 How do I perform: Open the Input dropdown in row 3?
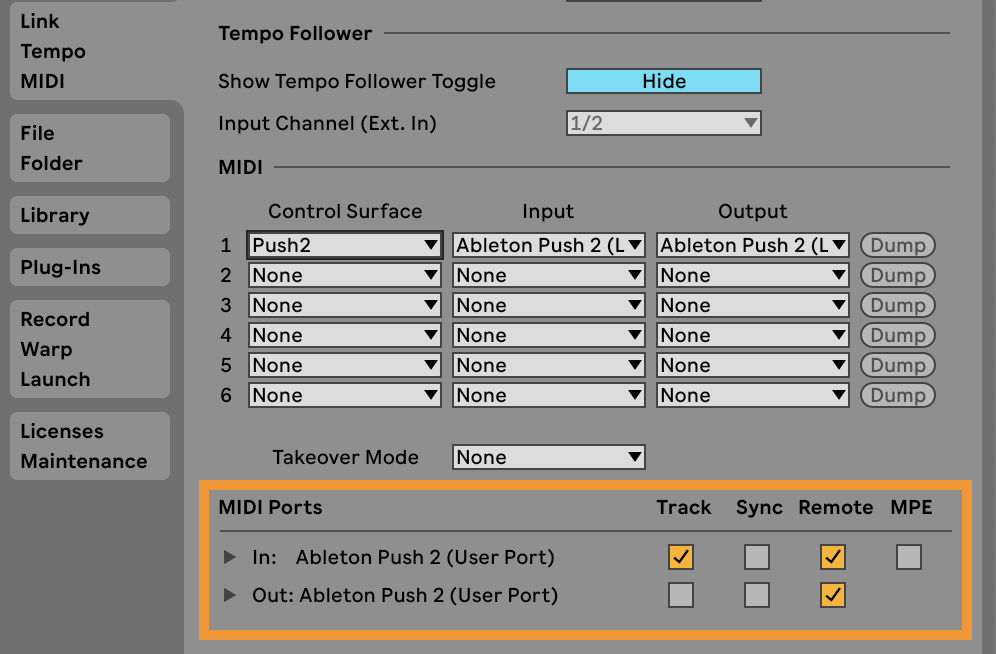(x=549, y=305)
